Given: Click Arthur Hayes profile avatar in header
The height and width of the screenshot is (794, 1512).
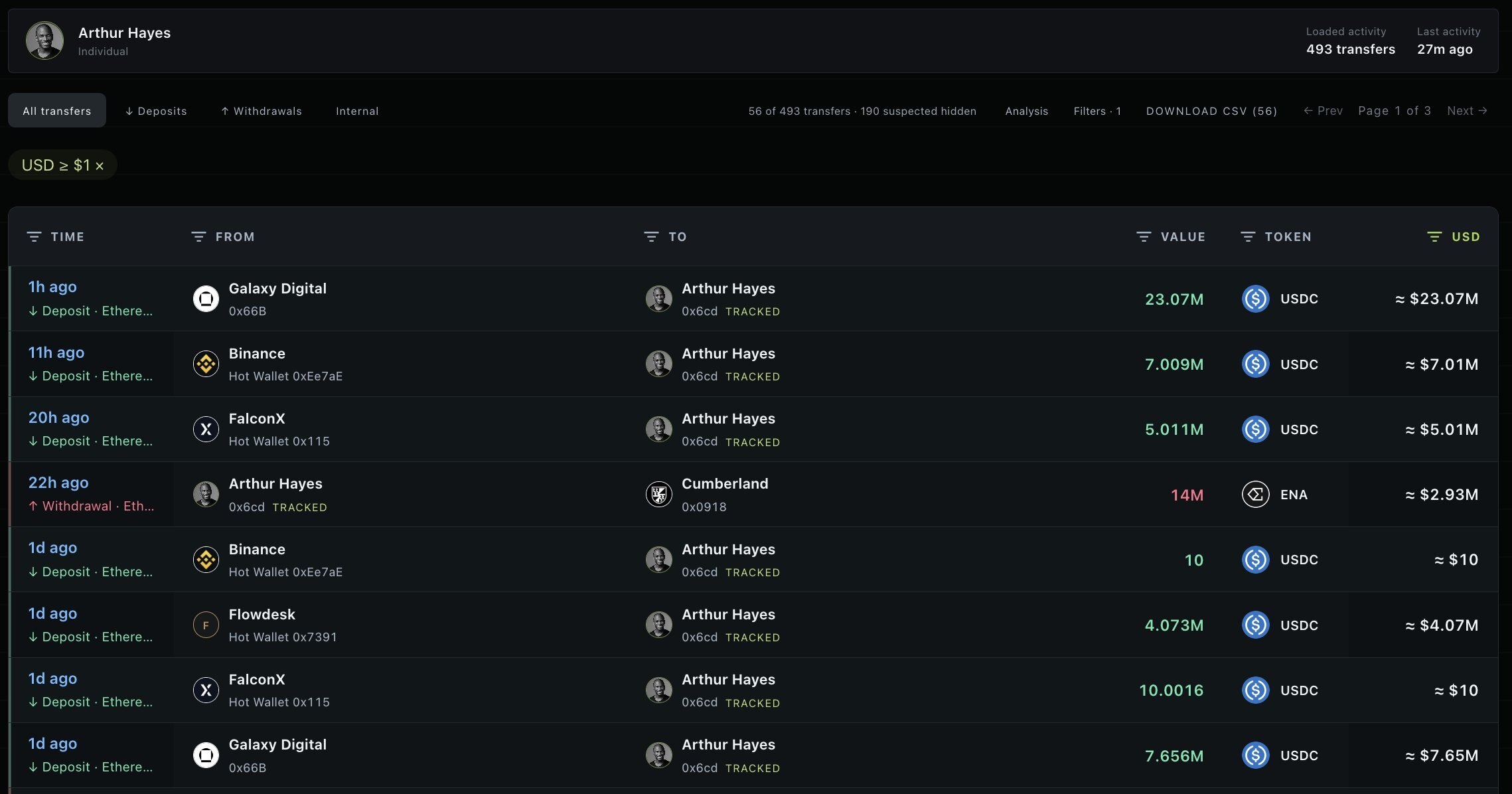Looking at the screenshot, I should 44,40.
